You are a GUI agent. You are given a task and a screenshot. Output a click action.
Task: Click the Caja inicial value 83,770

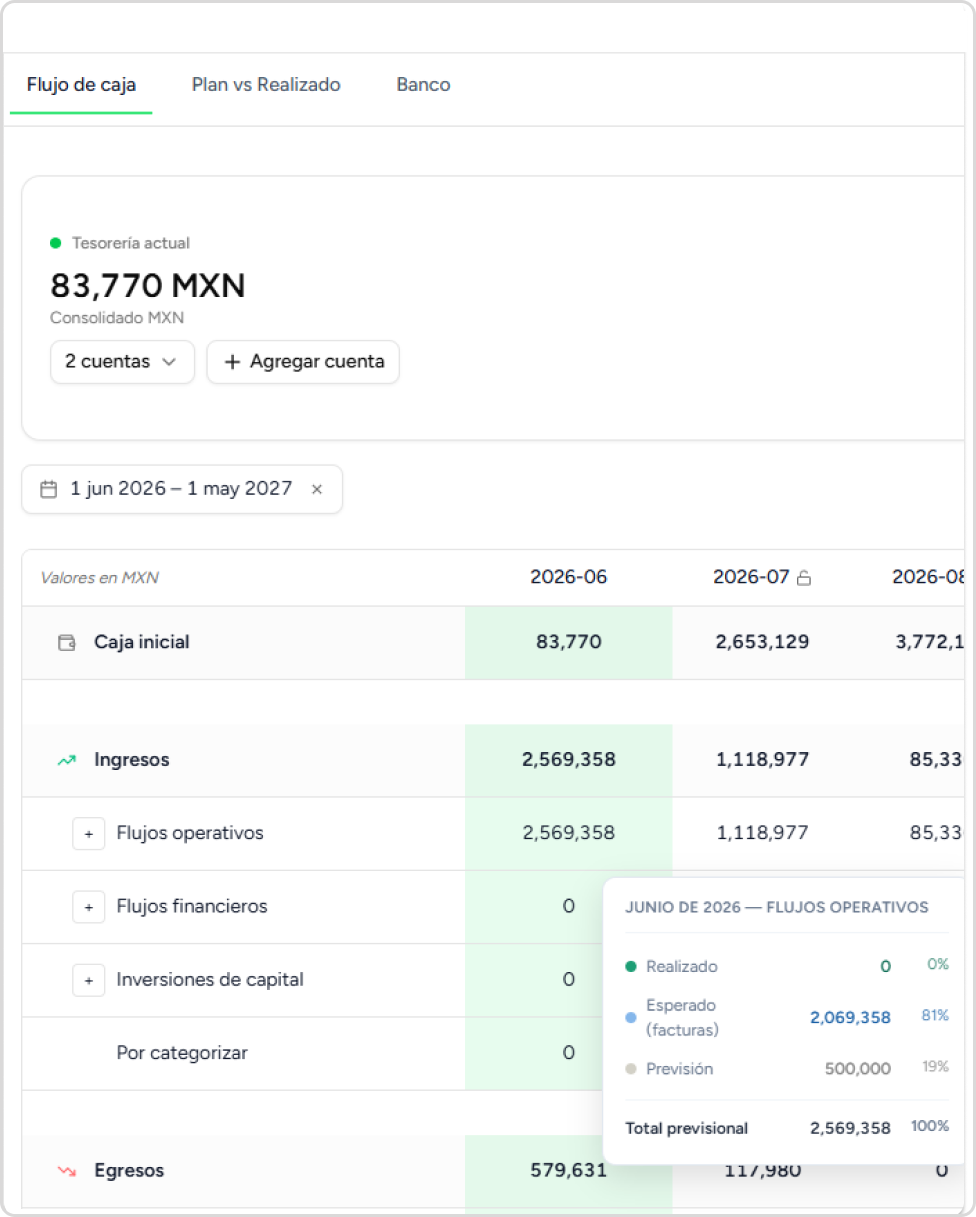click(568, 642)
